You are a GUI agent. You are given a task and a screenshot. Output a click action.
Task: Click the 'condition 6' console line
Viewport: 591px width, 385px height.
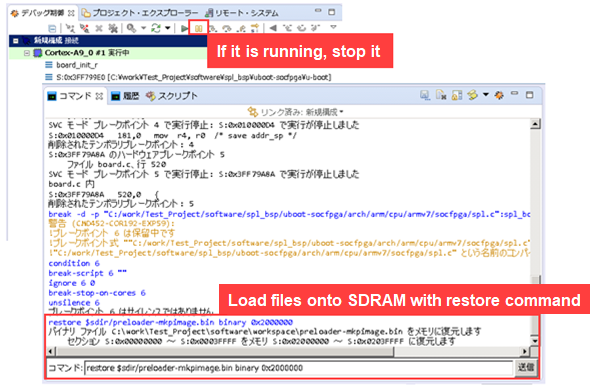(x=74, y=263)
